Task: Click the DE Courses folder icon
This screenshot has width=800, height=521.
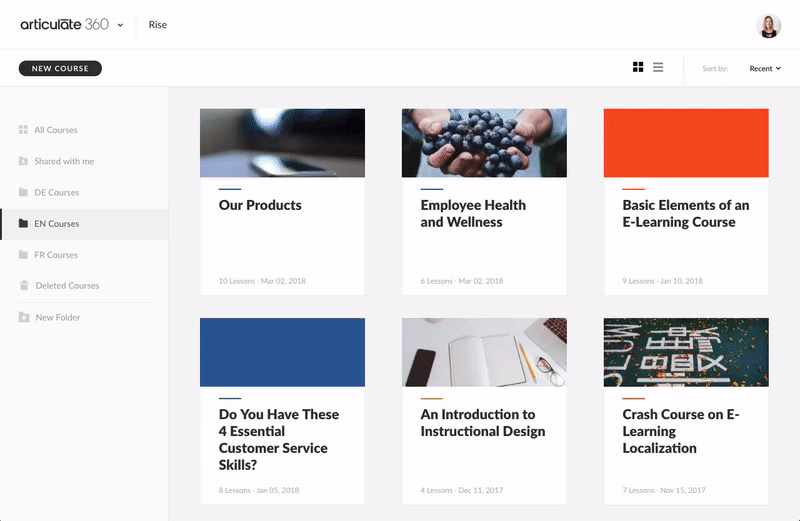Action: 23,192
